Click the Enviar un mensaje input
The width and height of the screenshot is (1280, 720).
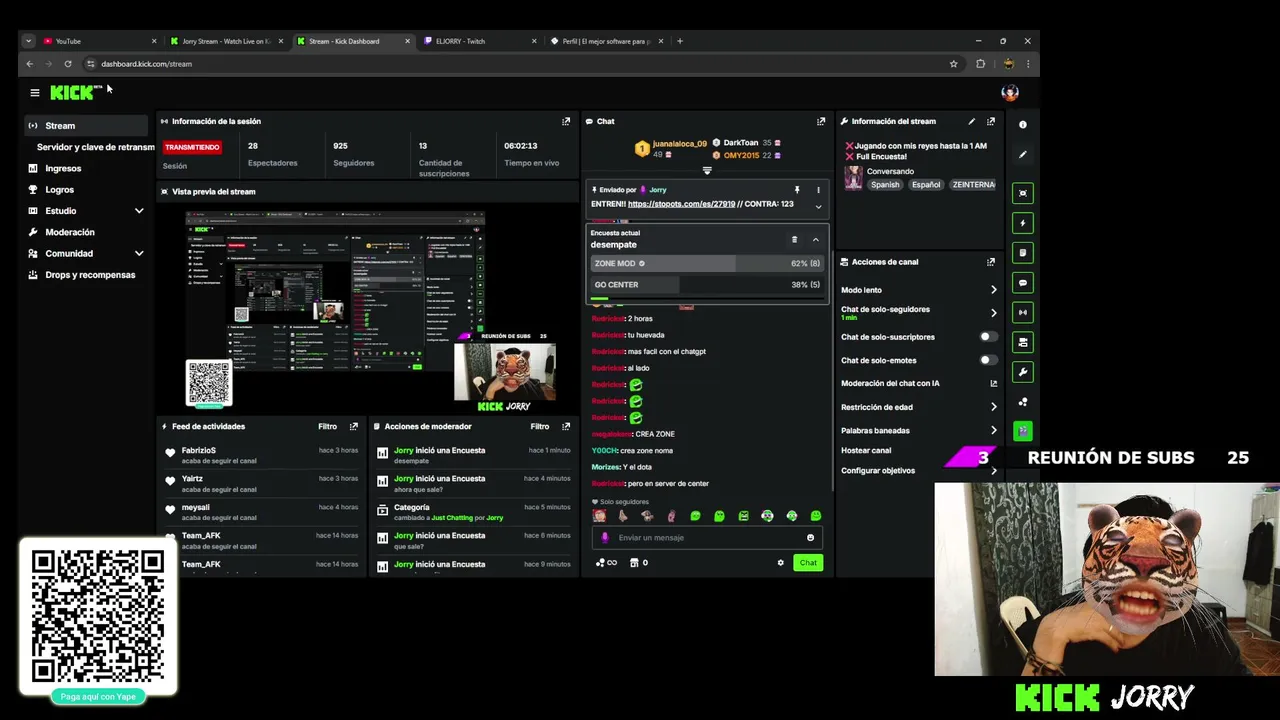click(708, 538)
